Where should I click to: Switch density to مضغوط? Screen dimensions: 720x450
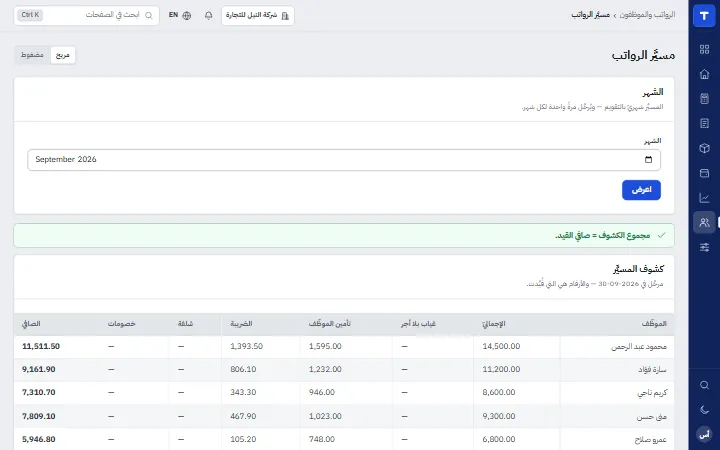coord(32,55)
